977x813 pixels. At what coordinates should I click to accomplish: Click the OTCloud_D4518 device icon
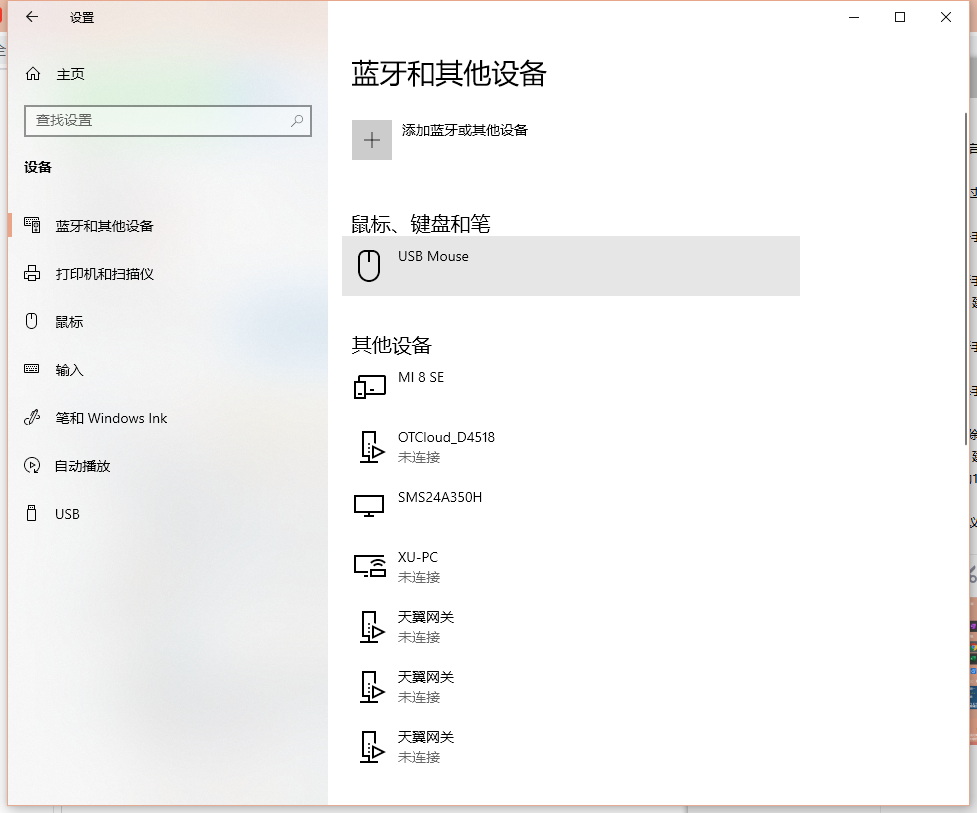[370, 446]
